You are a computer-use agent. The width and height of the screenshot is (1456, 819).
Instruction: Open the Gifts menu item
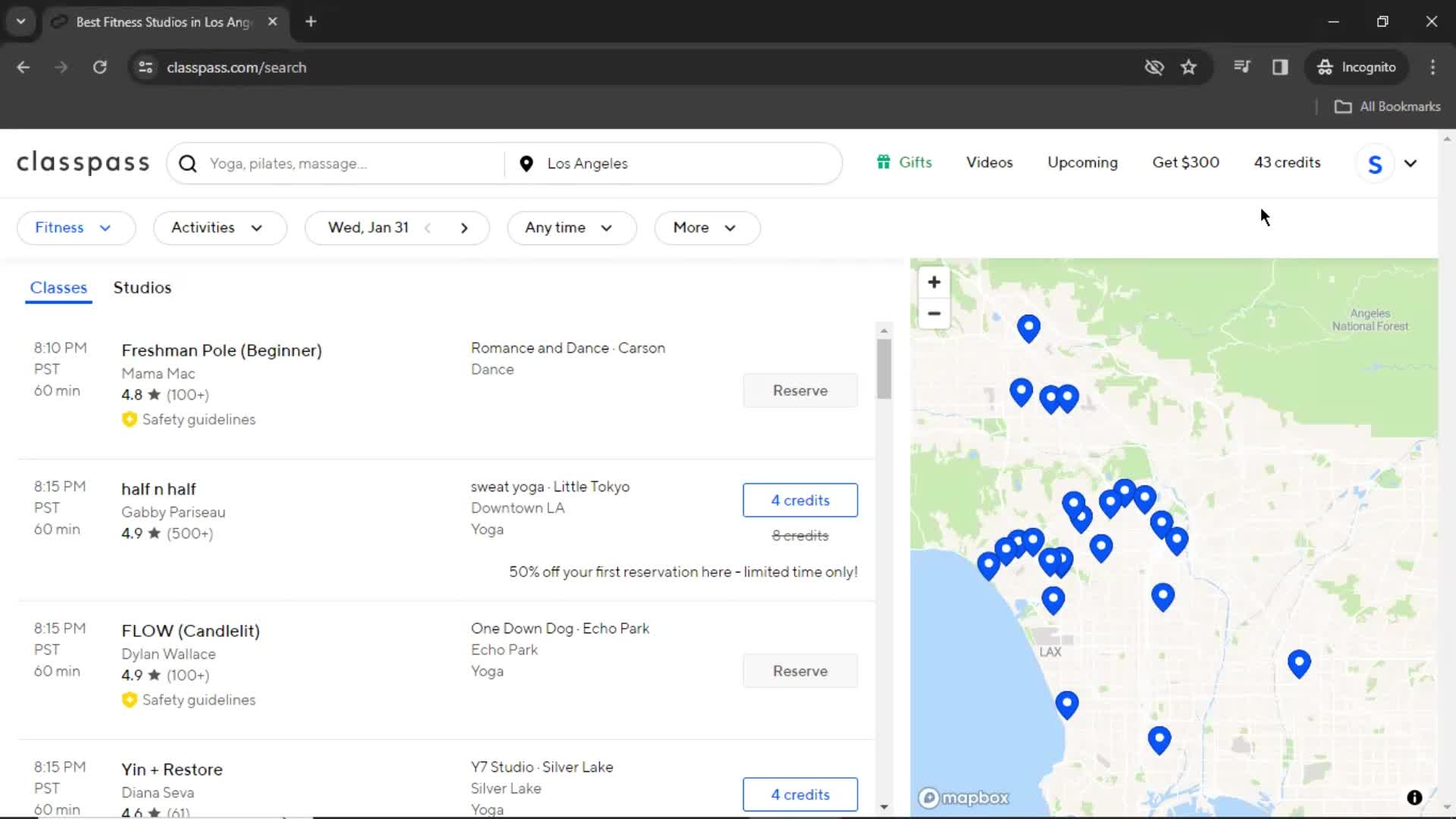904,162
